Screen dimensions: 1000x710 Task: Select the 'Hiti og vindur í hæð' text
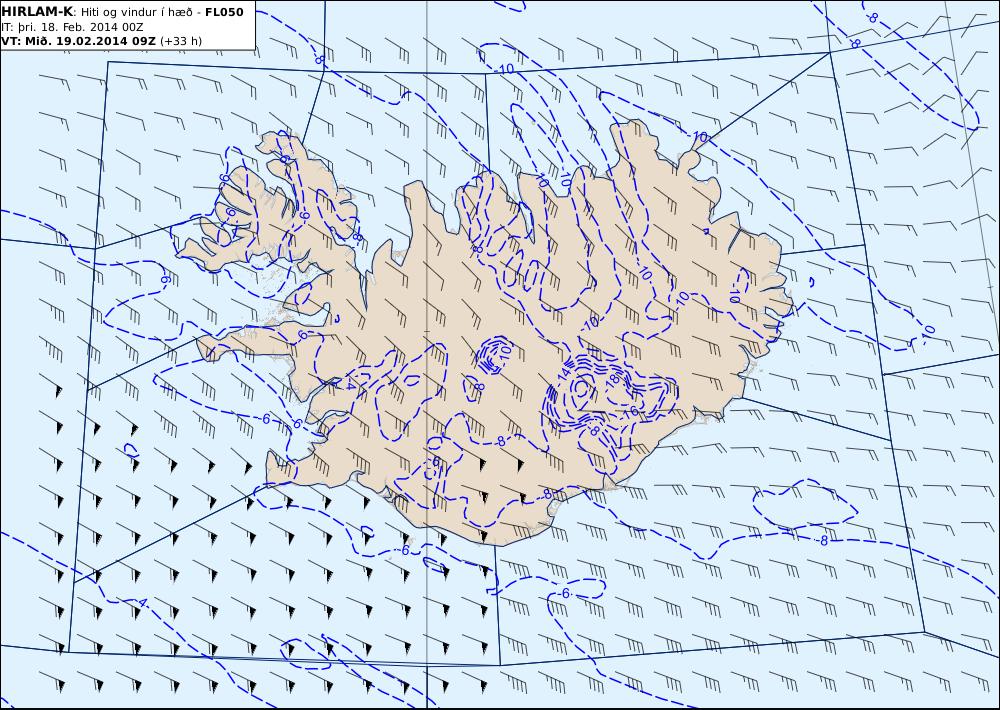tap(136, 12)
